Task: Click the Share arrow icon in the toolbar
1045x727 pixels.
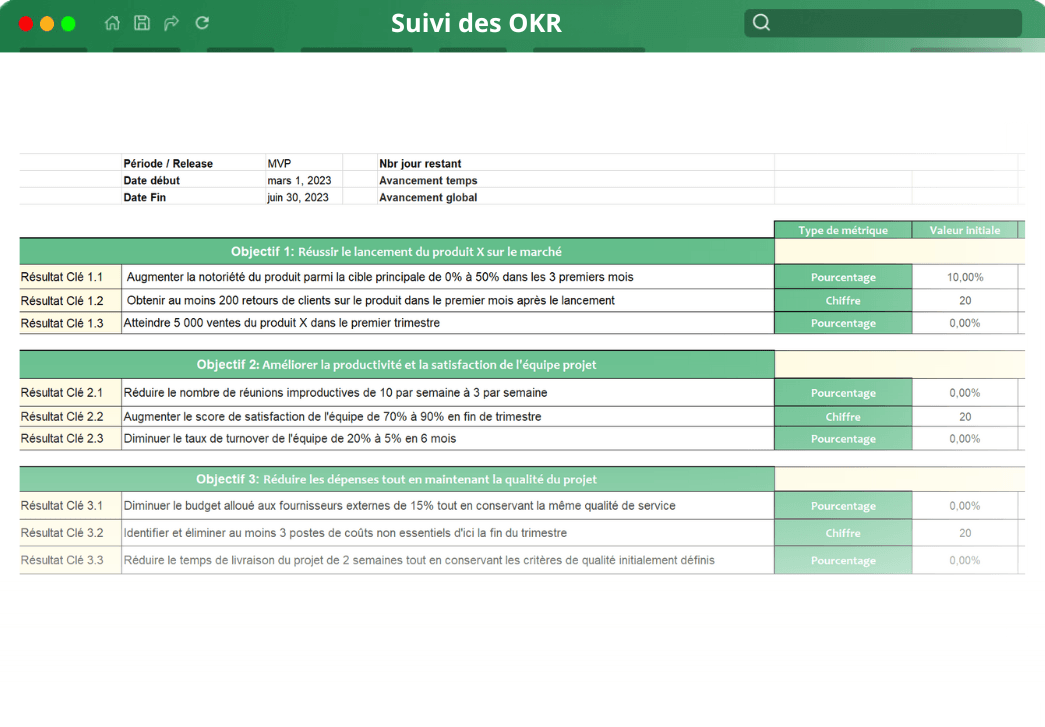Action: 171,22
